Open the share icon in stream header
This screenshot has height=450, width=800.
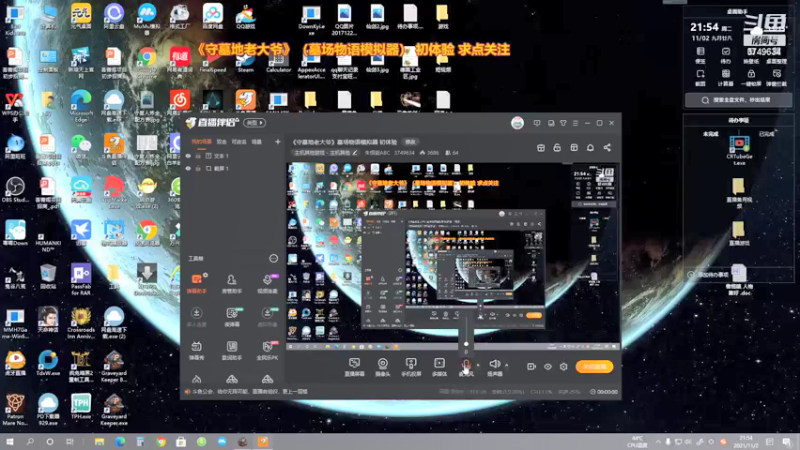607,147
